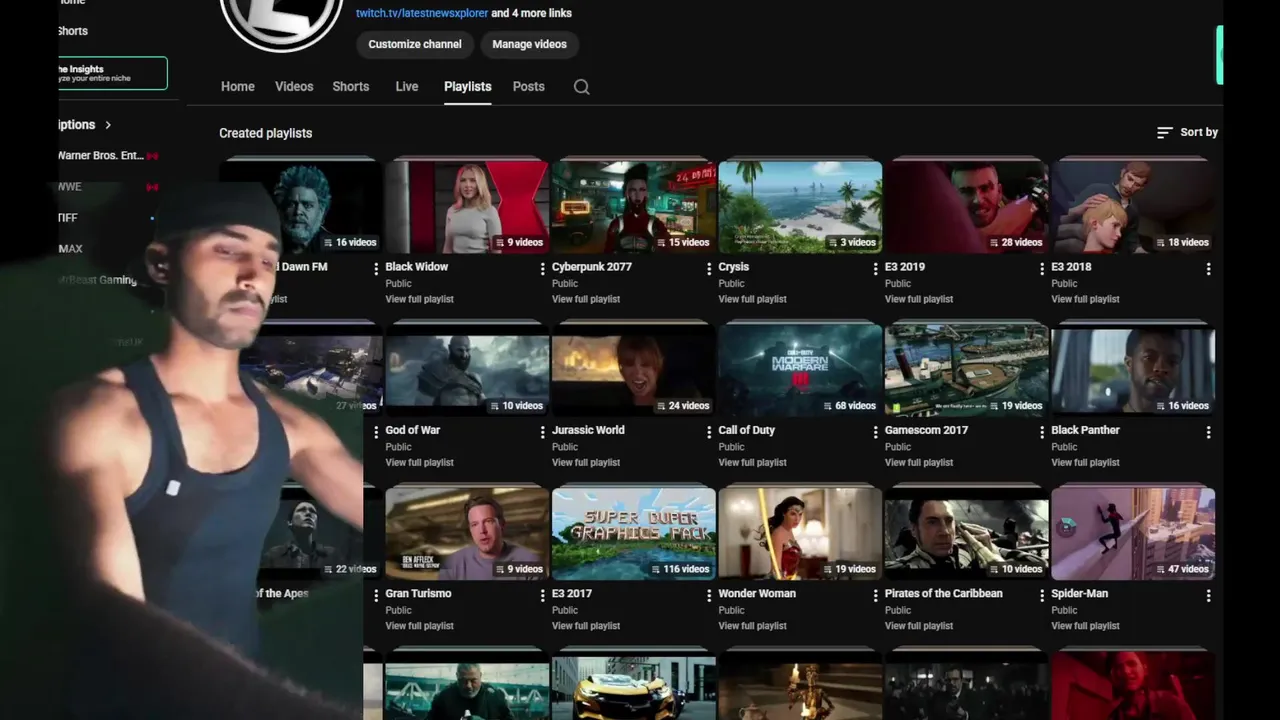Open the Spider-Man playlist thumbnail
Screen dimensions: 1280x720
pyautogui.click(x=1133, y=534)
